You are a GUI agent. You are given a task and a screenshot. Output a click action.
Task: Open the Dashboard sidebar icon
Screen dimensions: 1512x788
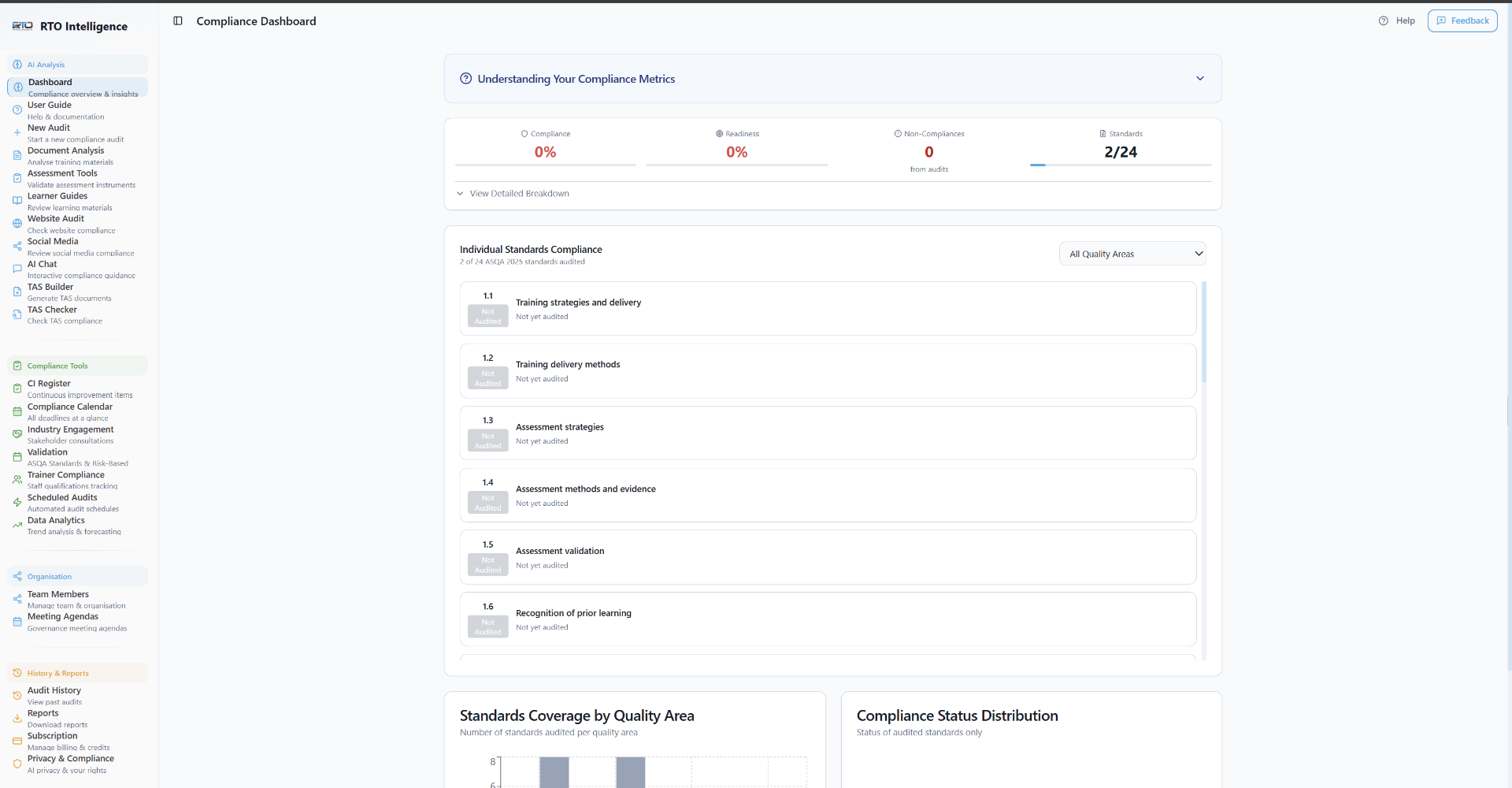[x=17, y=87]
